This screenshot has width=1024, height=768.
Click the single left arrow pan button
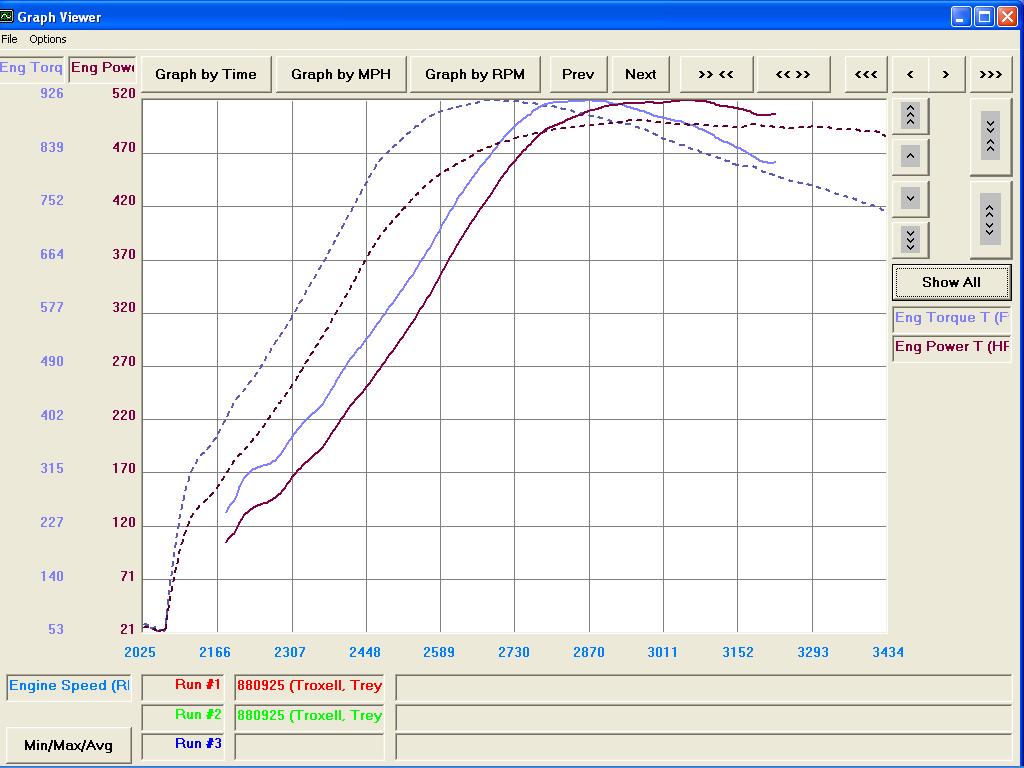910,74
